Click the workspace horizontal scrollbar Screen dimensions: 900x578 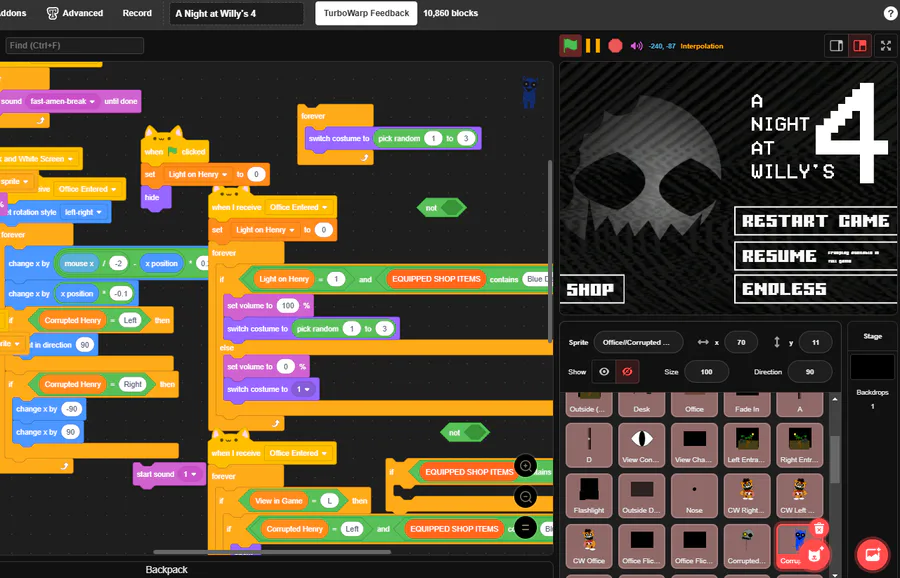[272, 552]
